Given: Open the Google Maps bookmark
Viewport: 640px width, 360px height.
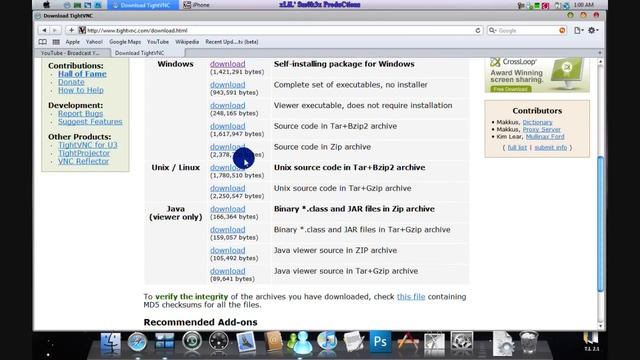Looking at the screenshot, I should pyautogui.click(x=125, y=42).
